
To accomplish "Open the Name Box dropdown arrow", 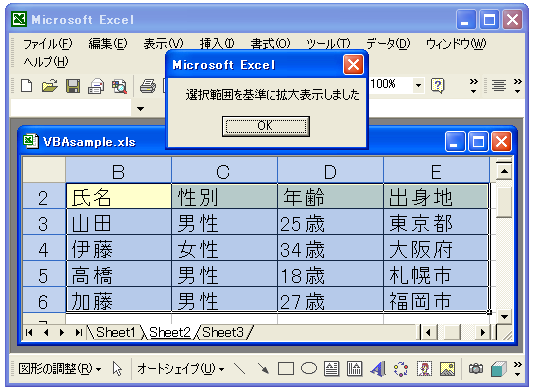I will (140, 109).
